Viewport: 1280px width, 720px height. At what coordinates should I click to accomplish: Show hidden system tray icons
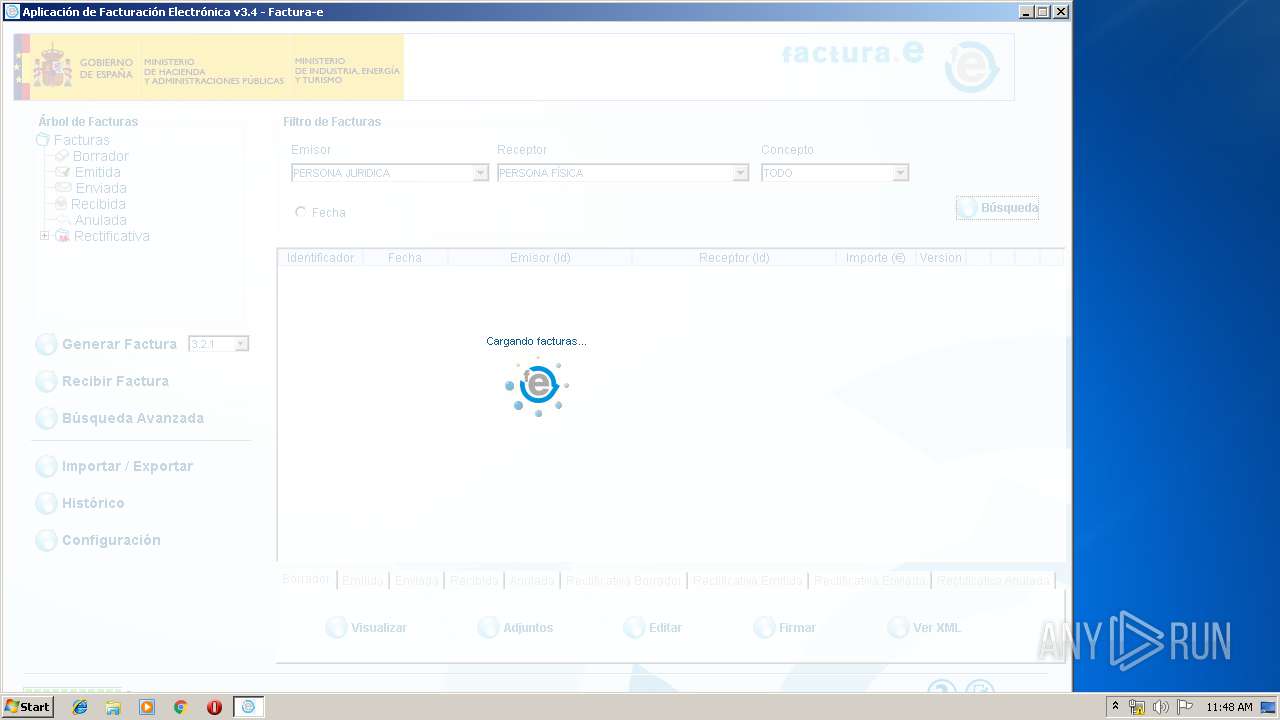pyautogui.click(x=1116, y=707)
